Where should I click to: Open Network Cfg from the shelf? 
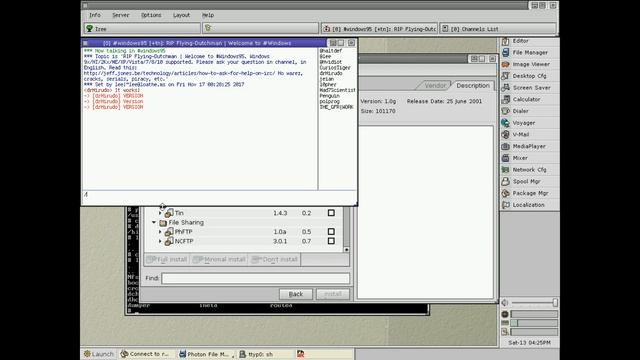pyautogui.click(x=529, y=170)
